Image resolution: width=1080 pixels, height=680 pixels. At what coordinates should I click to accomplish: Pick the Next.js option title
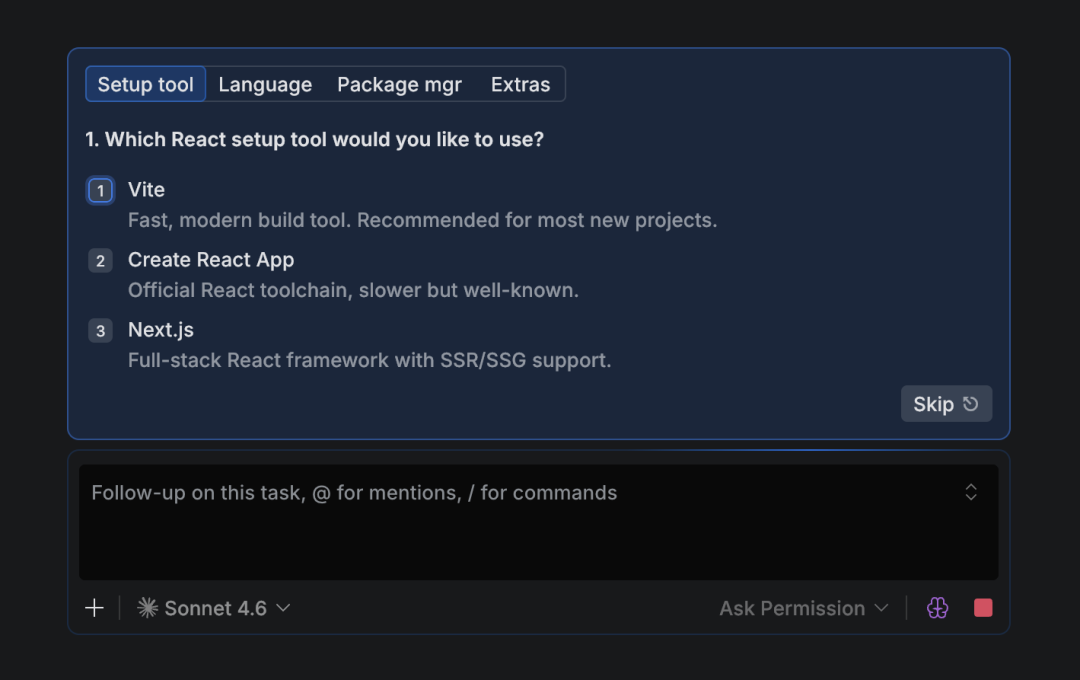(x=160, y=330)
